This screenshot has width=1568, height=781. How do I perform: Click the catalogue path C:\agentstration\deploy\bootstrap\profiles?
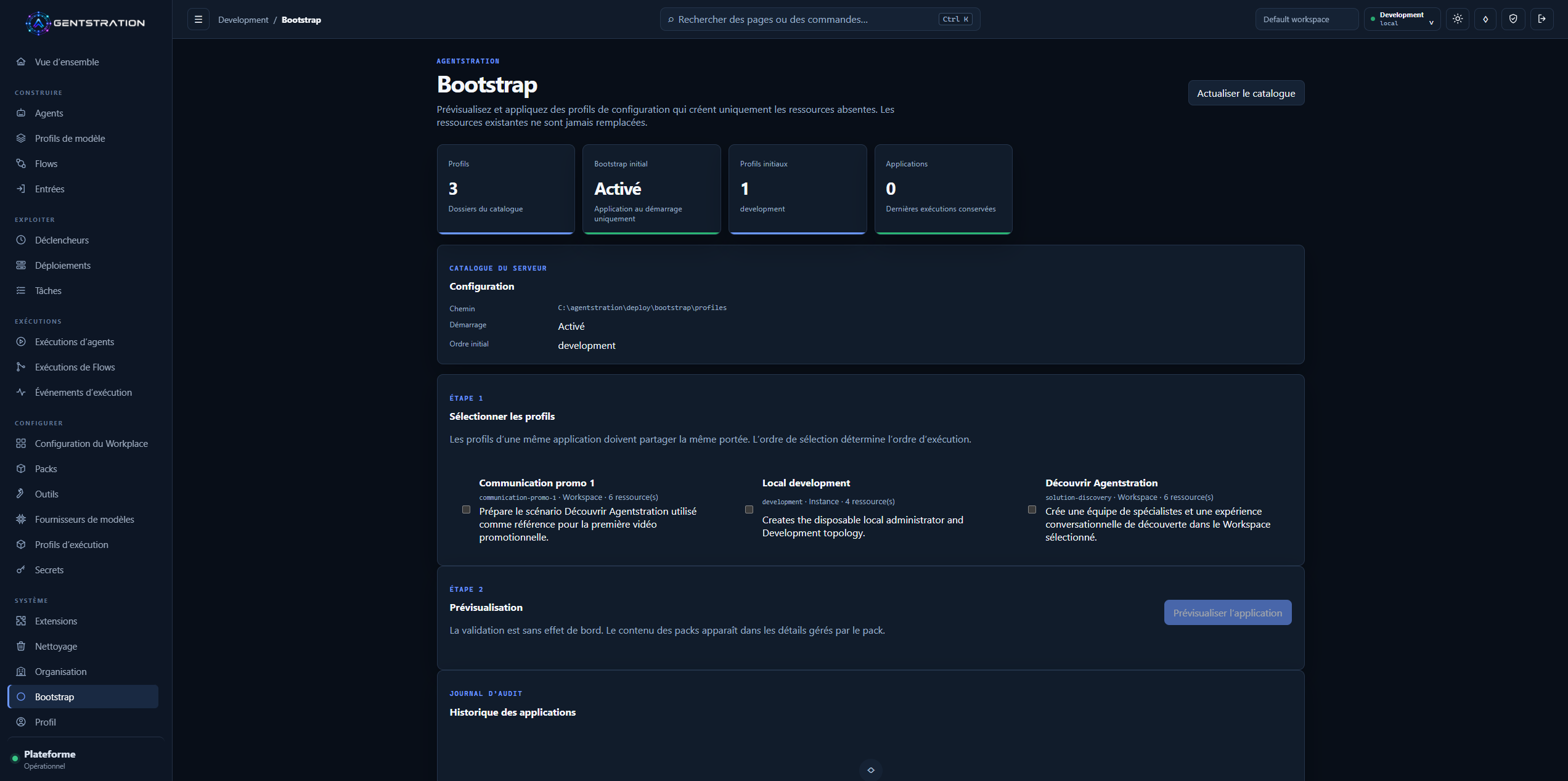(642, 308)
